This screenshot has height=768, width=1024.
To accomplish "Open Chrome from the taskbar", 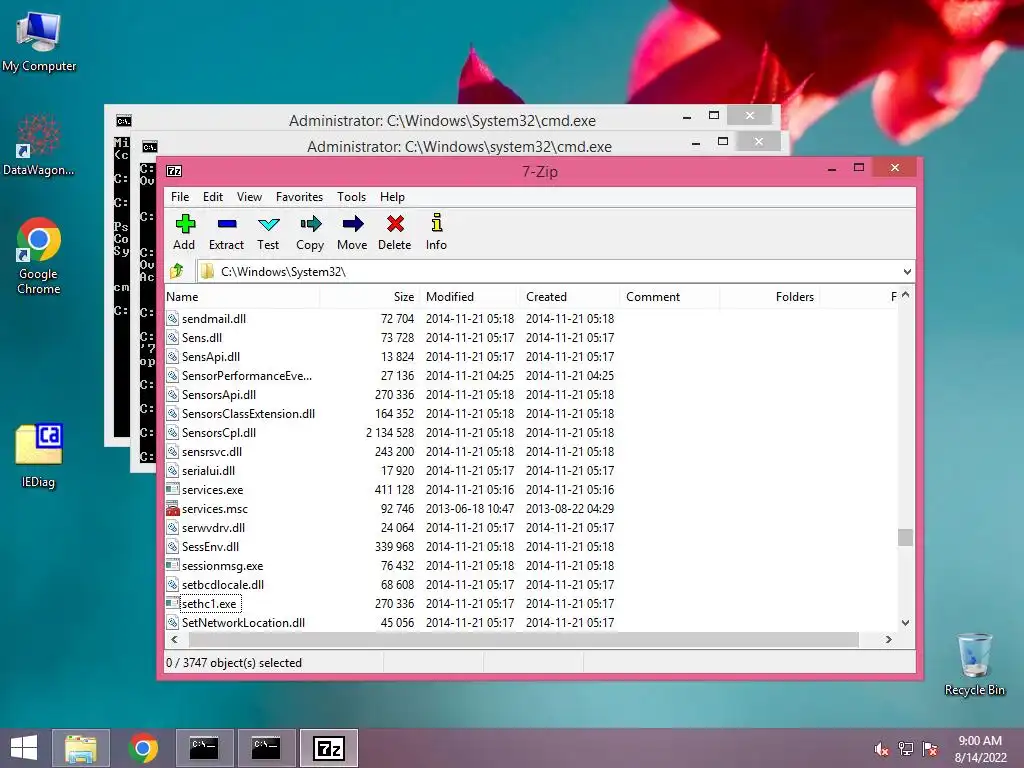I will click(143, 748).
